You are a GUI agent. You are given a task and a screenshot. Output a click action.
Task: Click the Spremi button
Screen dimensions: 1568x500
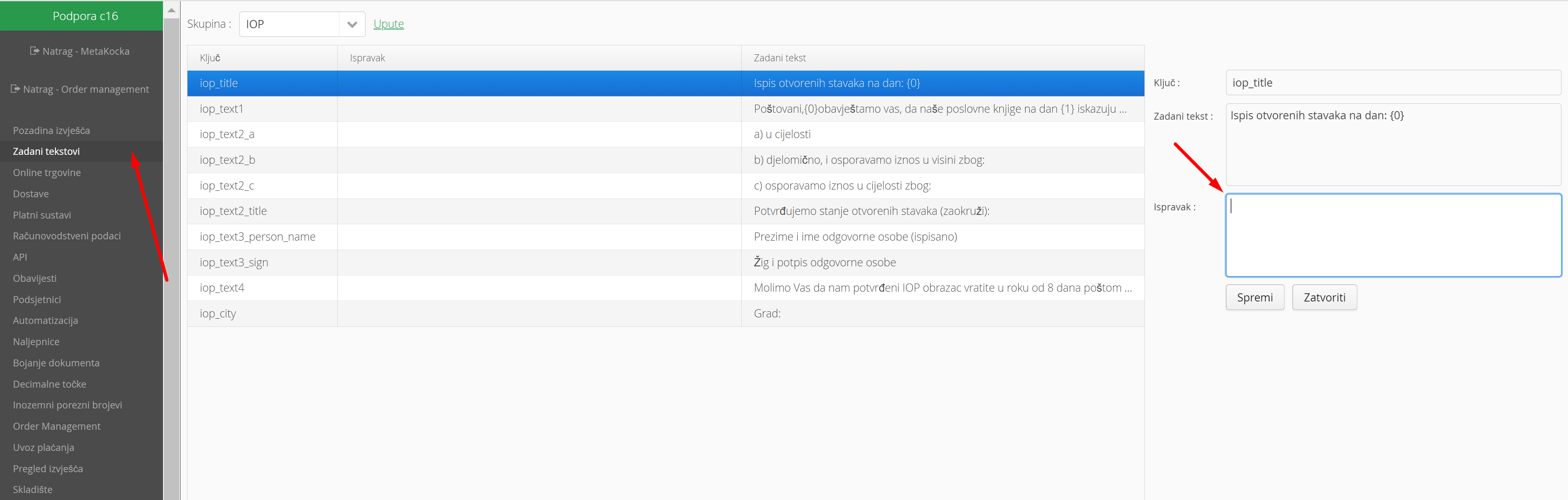pyautogui.click(x=1254, y=297)
